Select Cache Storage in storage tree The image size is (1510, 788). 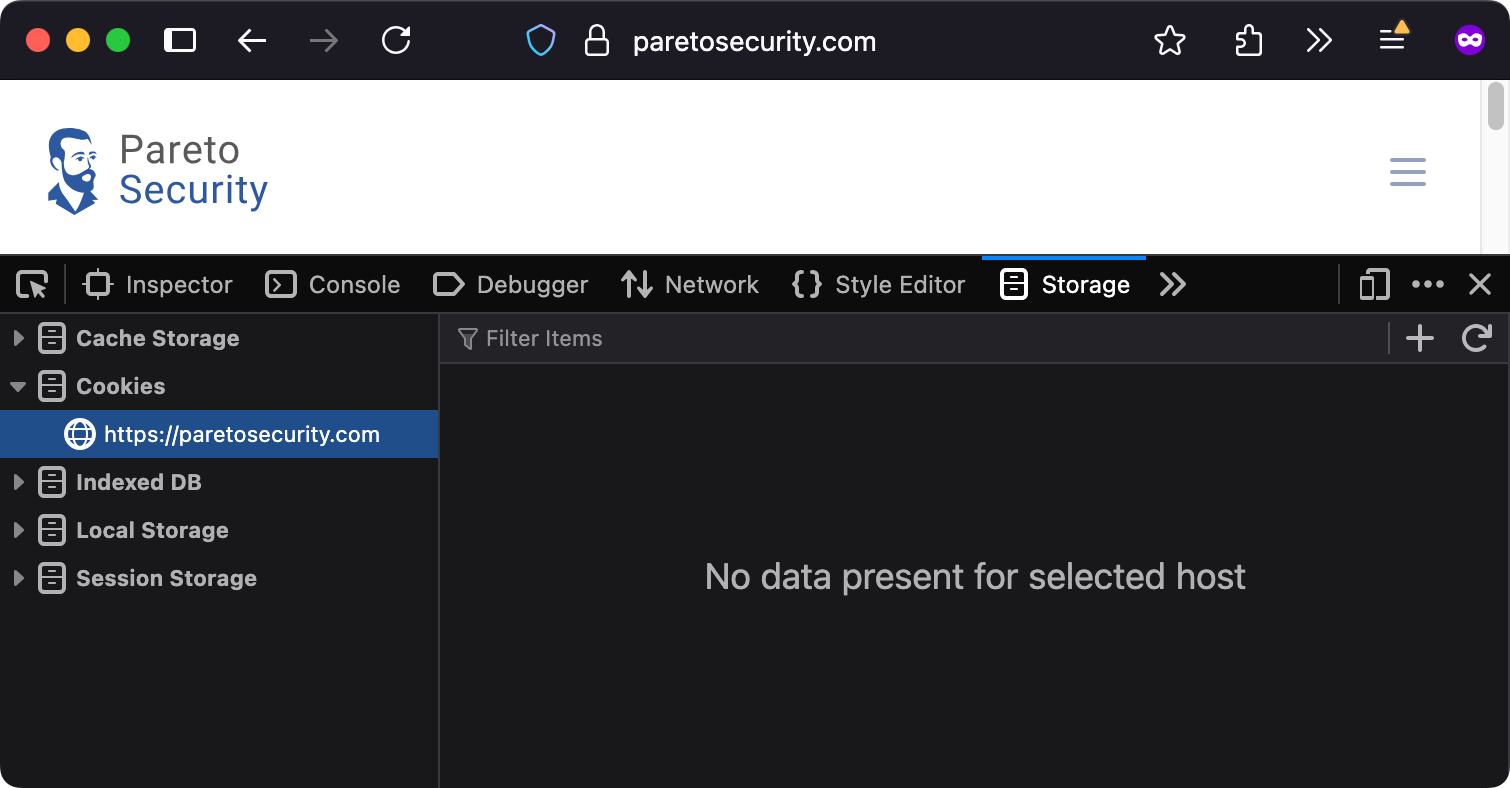point(219,338)
